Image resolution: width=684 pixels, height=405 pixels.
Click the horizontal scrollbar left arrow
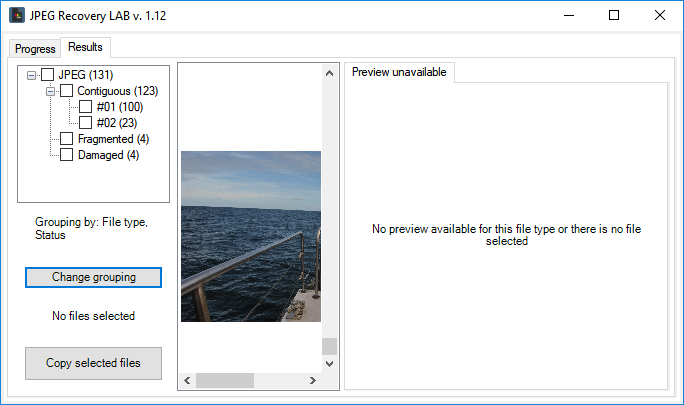click(185, 381)
